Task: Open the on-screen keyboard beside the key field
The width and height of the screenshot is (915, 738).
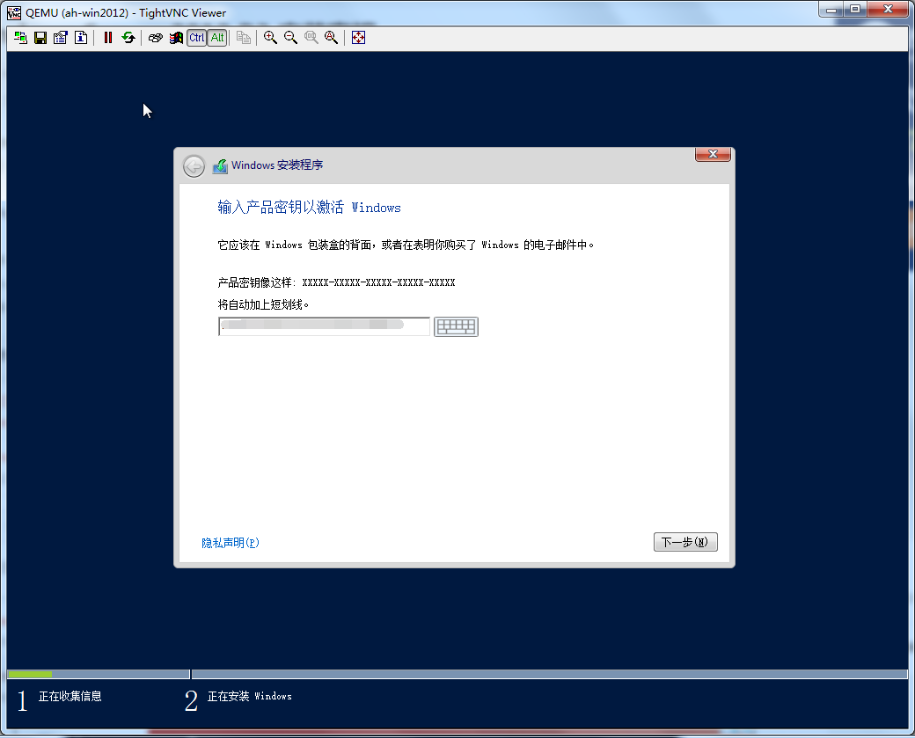Action: (456, 327)
